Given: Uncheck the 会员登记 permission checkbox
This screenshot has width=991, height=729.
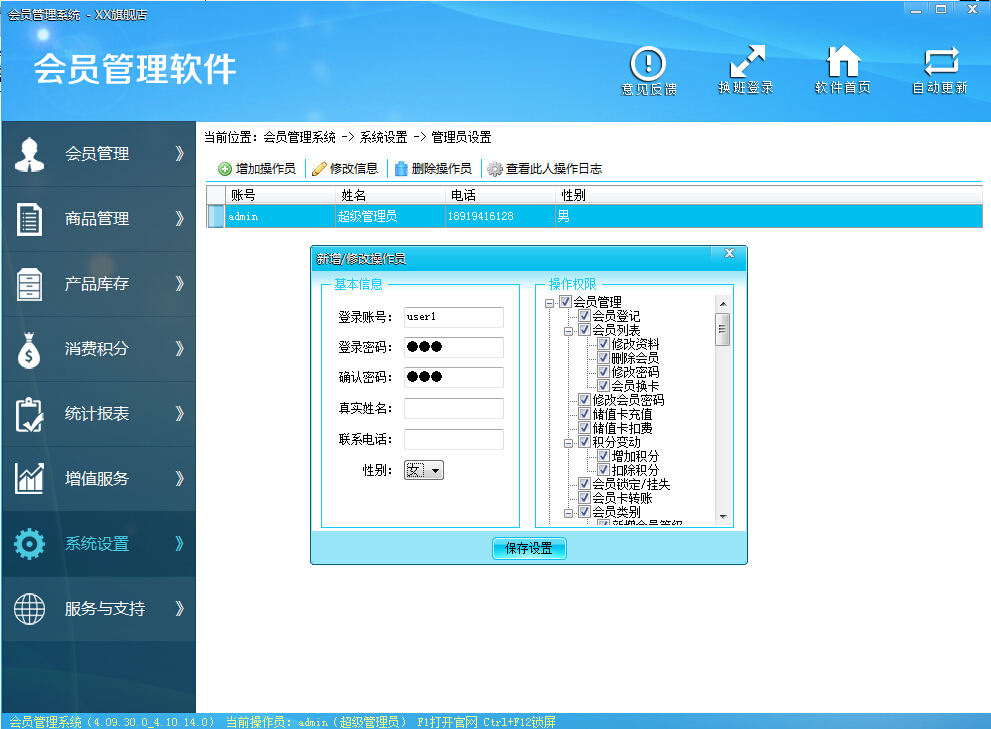Looking at the screenshot, I should [x=584, y=316].
